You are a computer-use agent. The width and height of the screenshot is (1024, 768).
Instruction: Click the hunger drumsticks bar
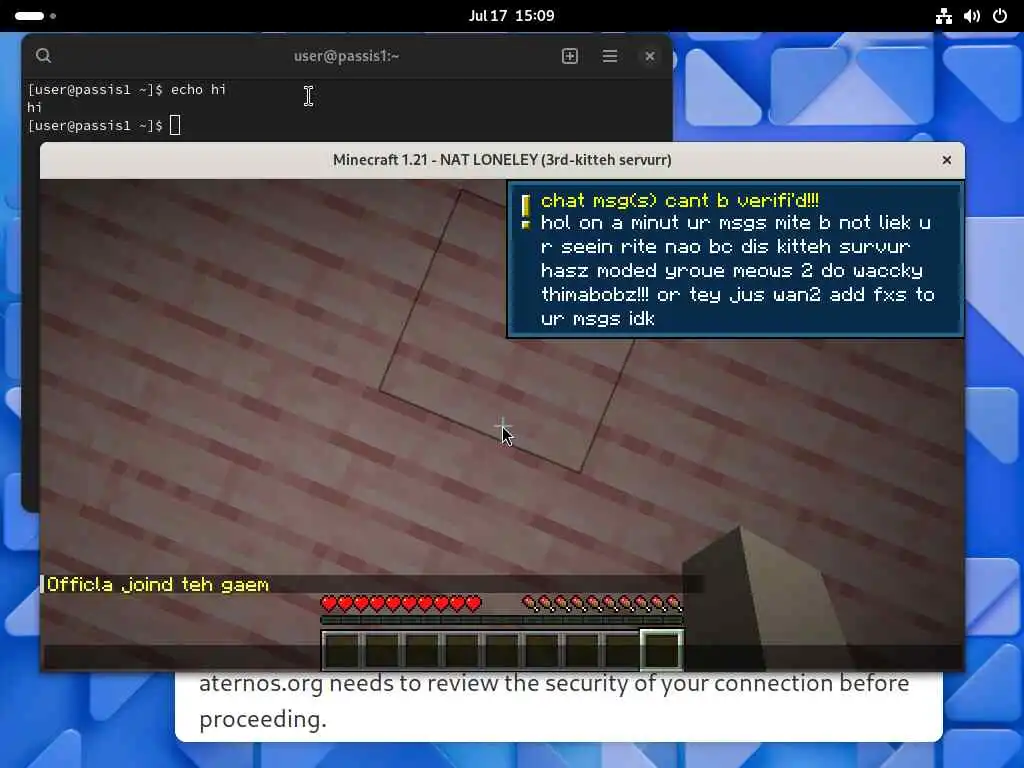pos(602,603)
